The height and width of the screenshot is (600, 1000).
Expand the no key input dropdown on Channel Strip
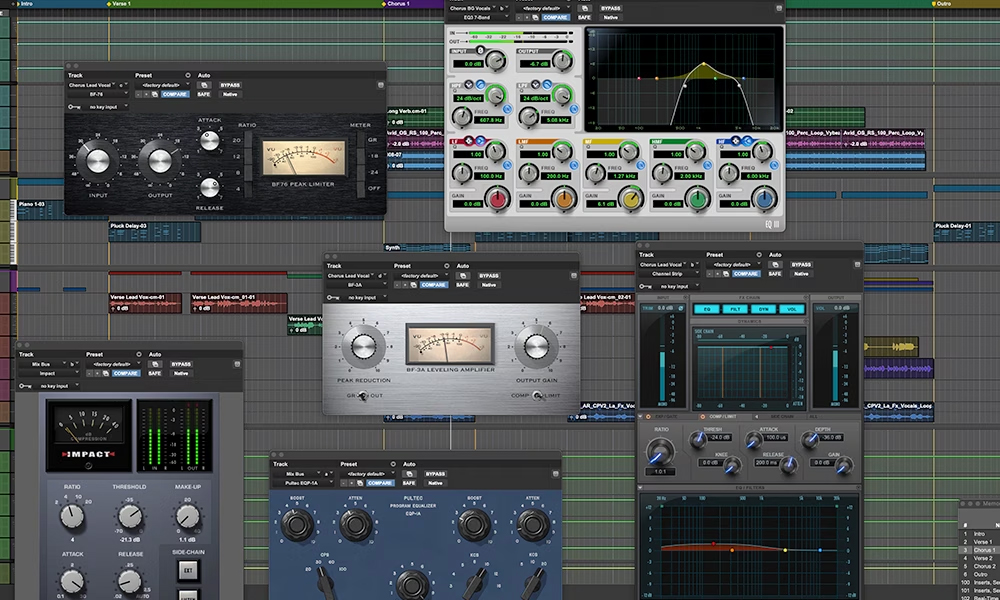[674, 286]
